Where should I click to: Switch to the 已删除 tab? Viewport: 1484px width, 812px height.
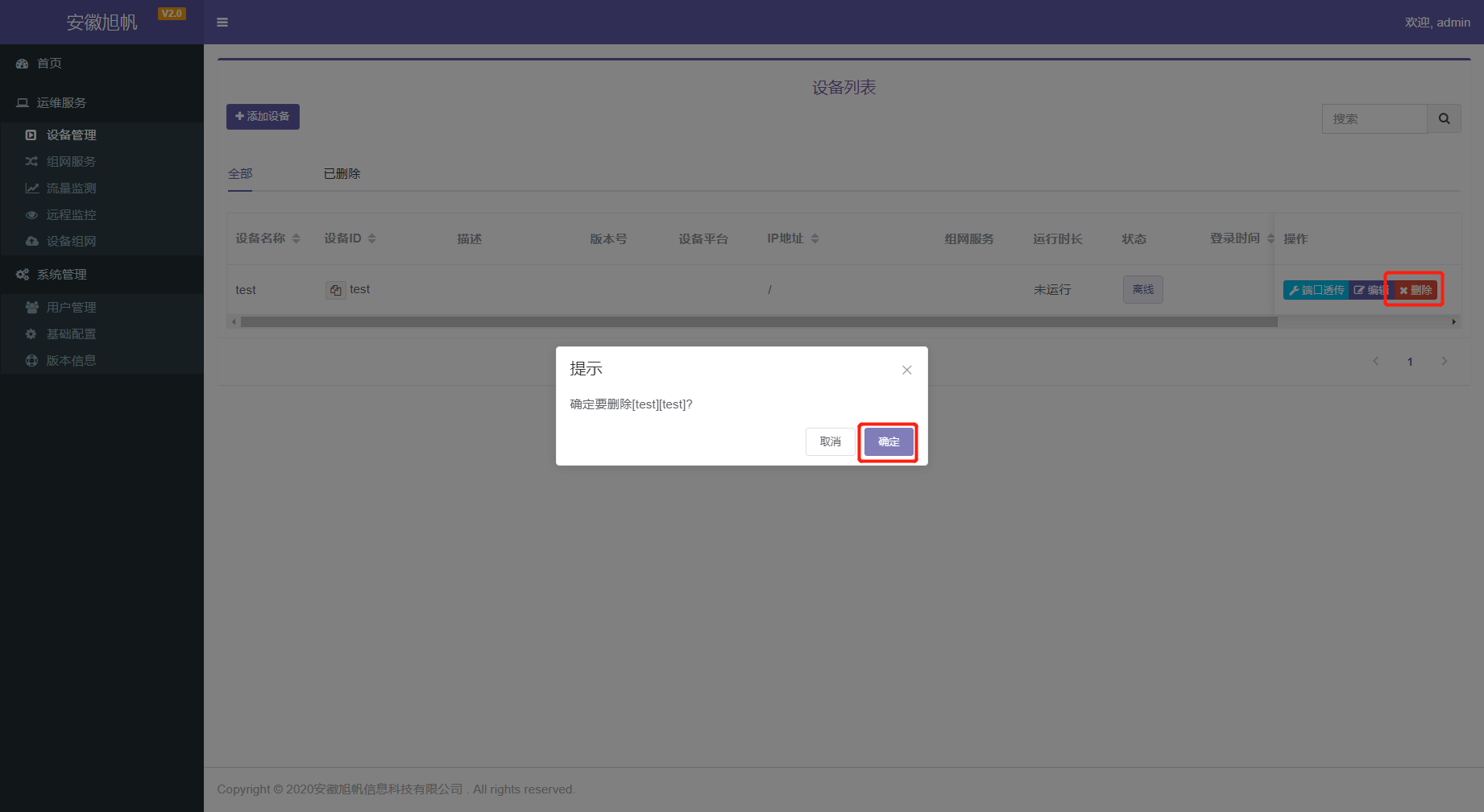tap(342, 174)
